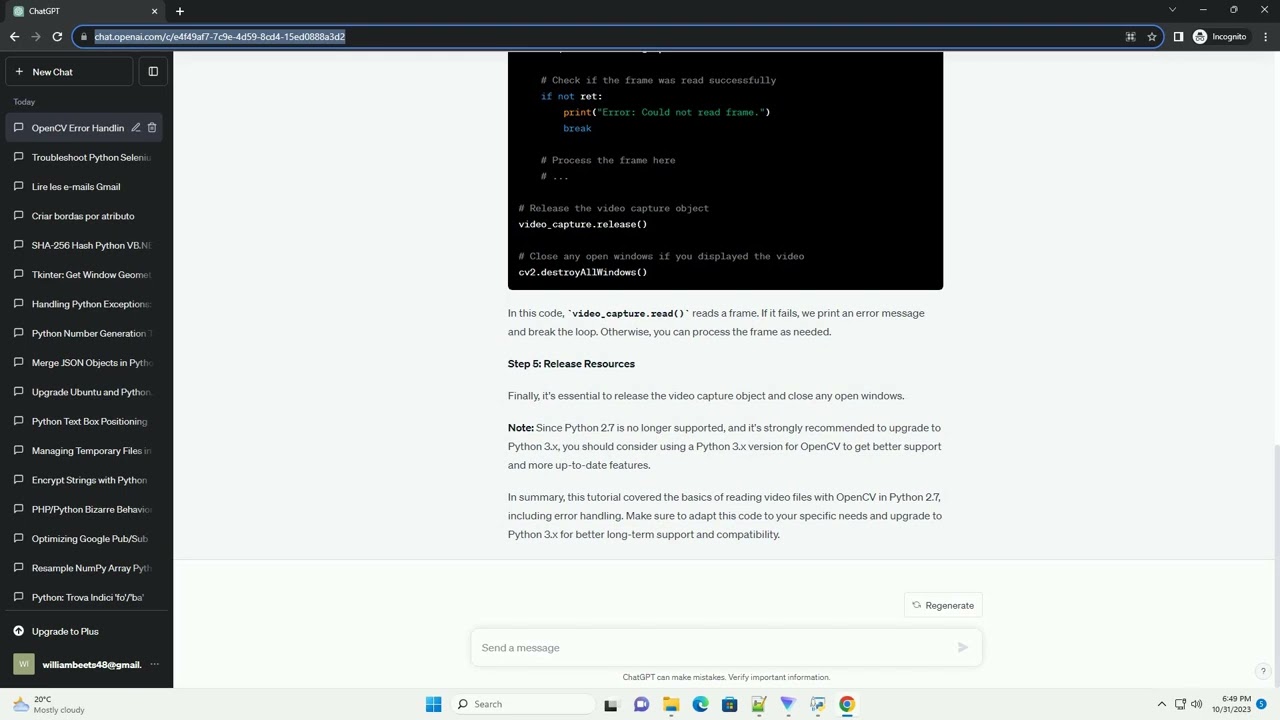This screenshot has width=1280, height=720.
Task: Click Upgrade to Plus
Action: (86, 631)
